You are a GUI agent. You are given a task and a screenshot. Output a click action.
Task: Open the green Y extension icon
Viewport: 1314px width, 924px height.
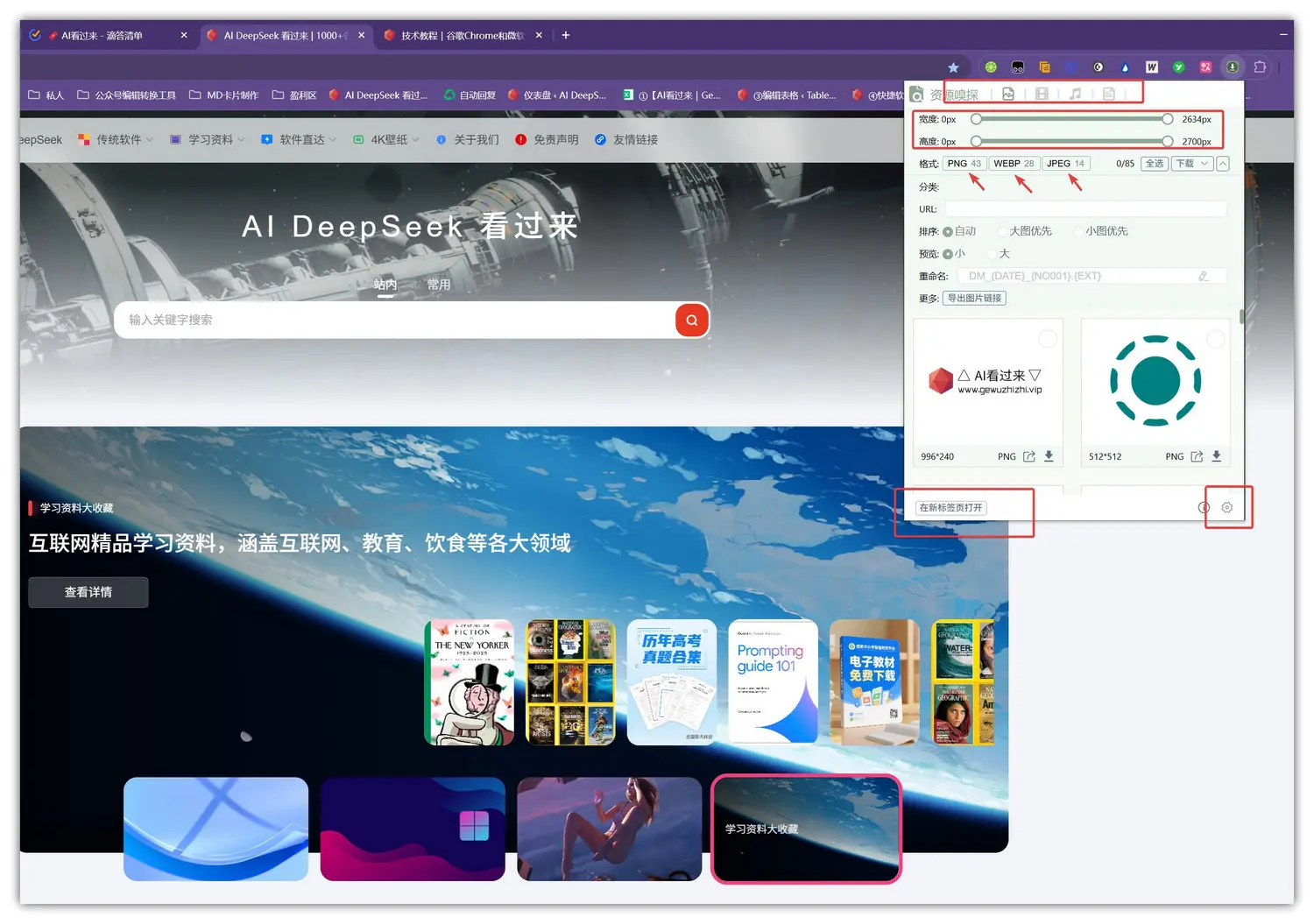(x=1179, y=67)
